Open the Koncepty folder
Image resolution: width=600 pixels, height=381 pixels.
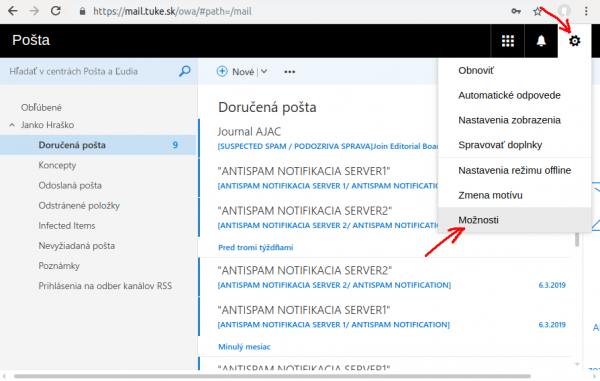57,165
